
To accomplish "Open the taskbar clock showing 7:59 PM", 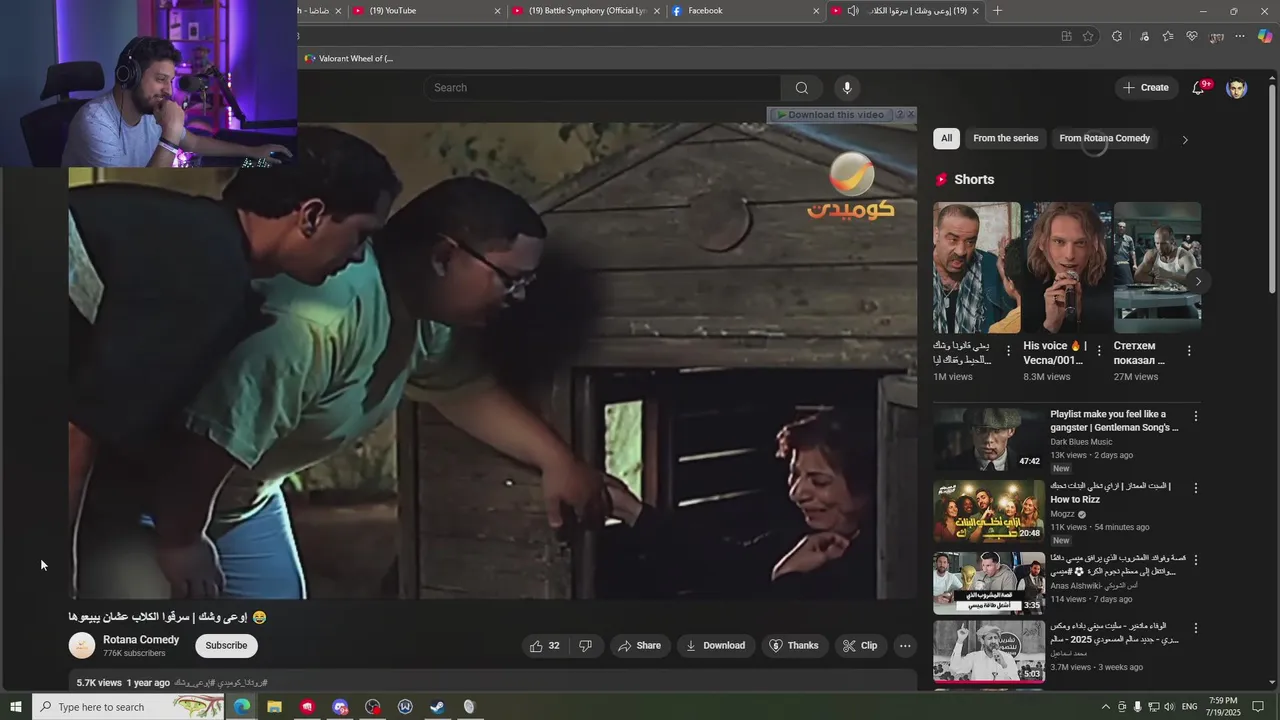I will 1223,707.
